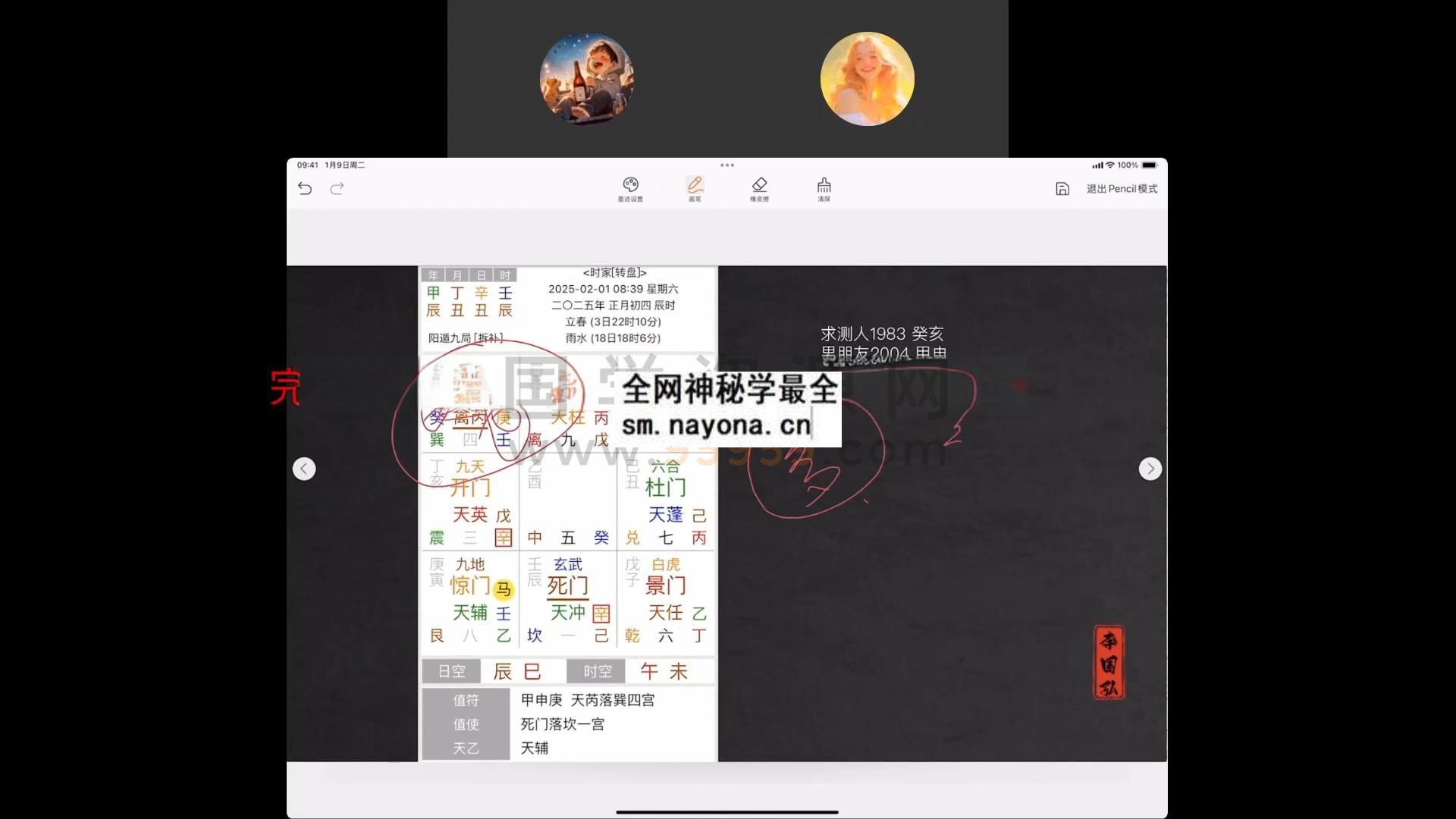This screenshot has width=1456, height=819.
Task: Redo the undone stroke
Action: [x=337, y=189]
